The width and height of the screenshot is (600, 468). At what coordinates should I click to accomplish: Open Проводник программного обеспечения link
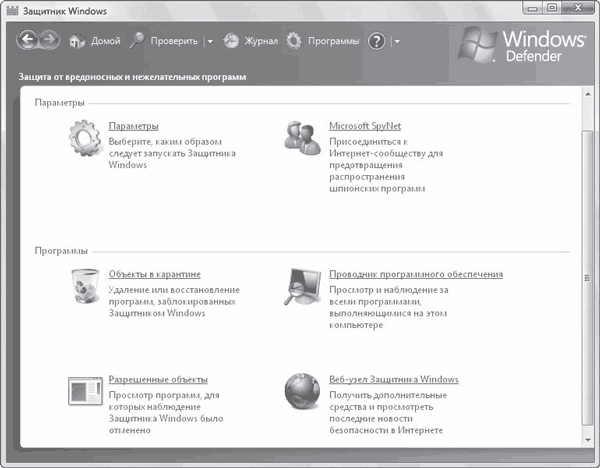click(x=416, y=274)
